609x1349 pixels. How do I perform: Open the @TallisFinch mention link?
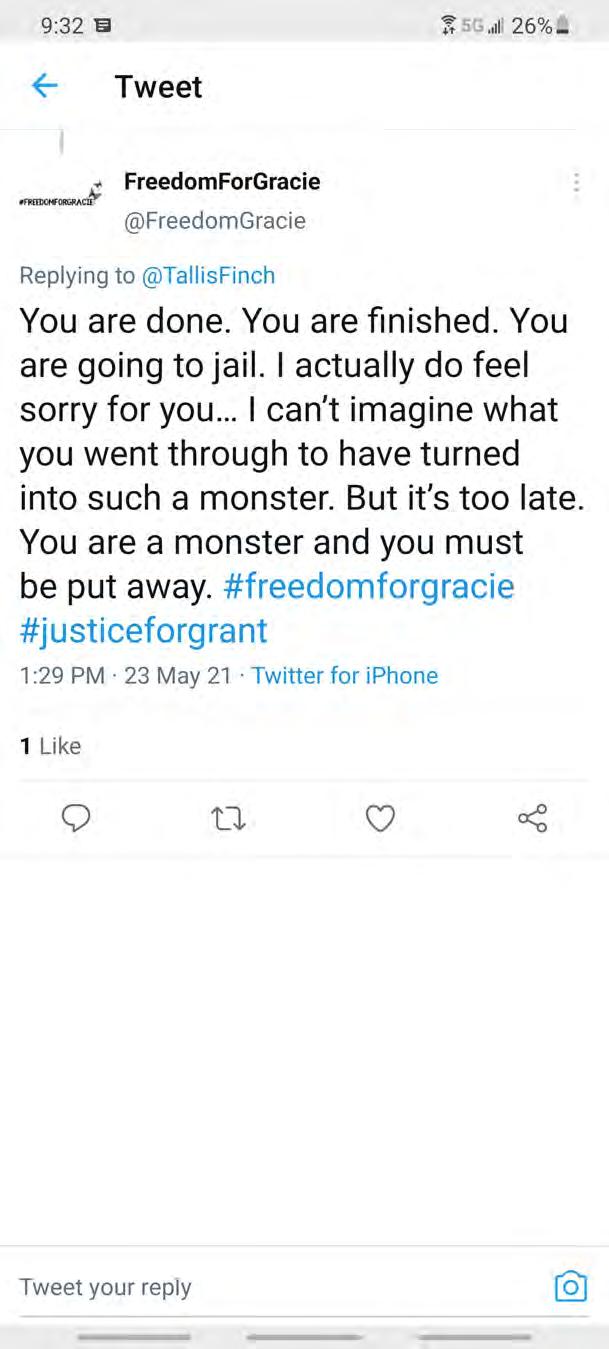tap(208, 275)
